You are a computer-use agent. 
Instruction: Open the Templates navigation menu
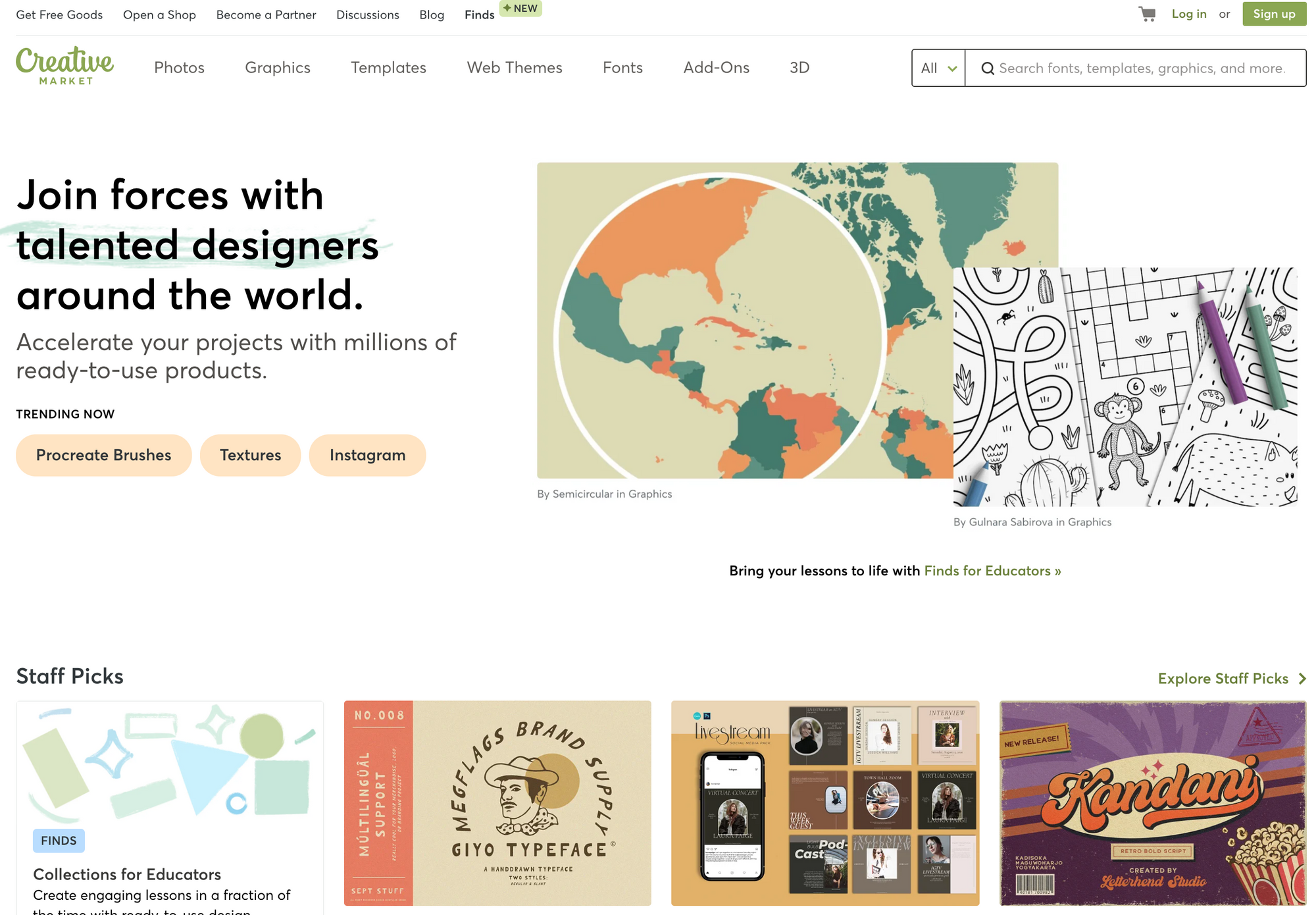point(388,68)
